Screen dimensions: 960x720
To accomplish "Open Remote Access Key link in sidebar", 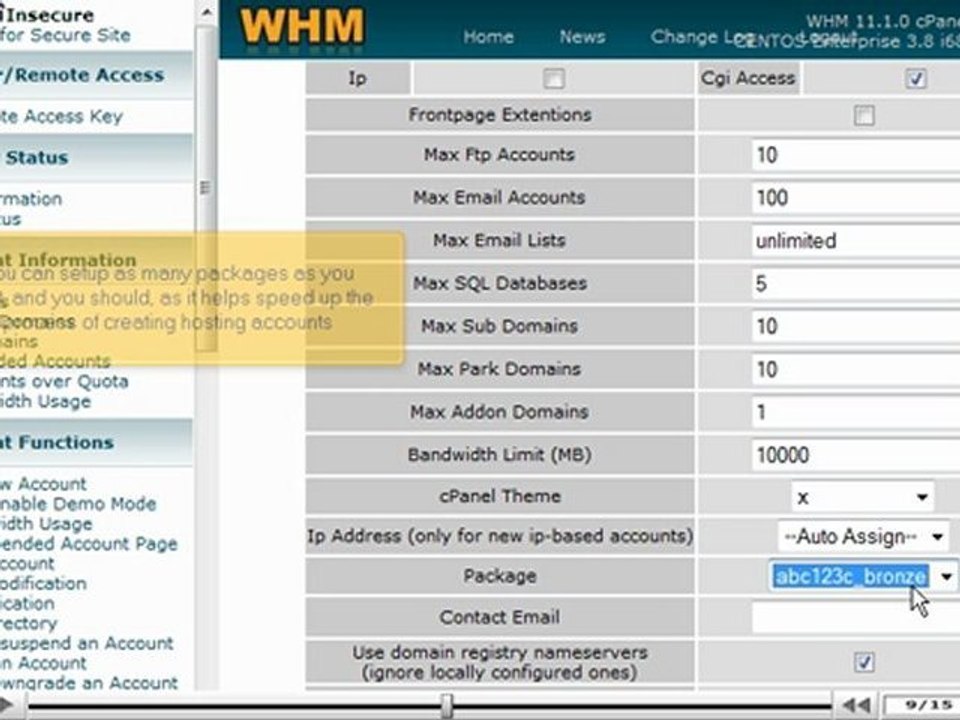I will (61, 116).
